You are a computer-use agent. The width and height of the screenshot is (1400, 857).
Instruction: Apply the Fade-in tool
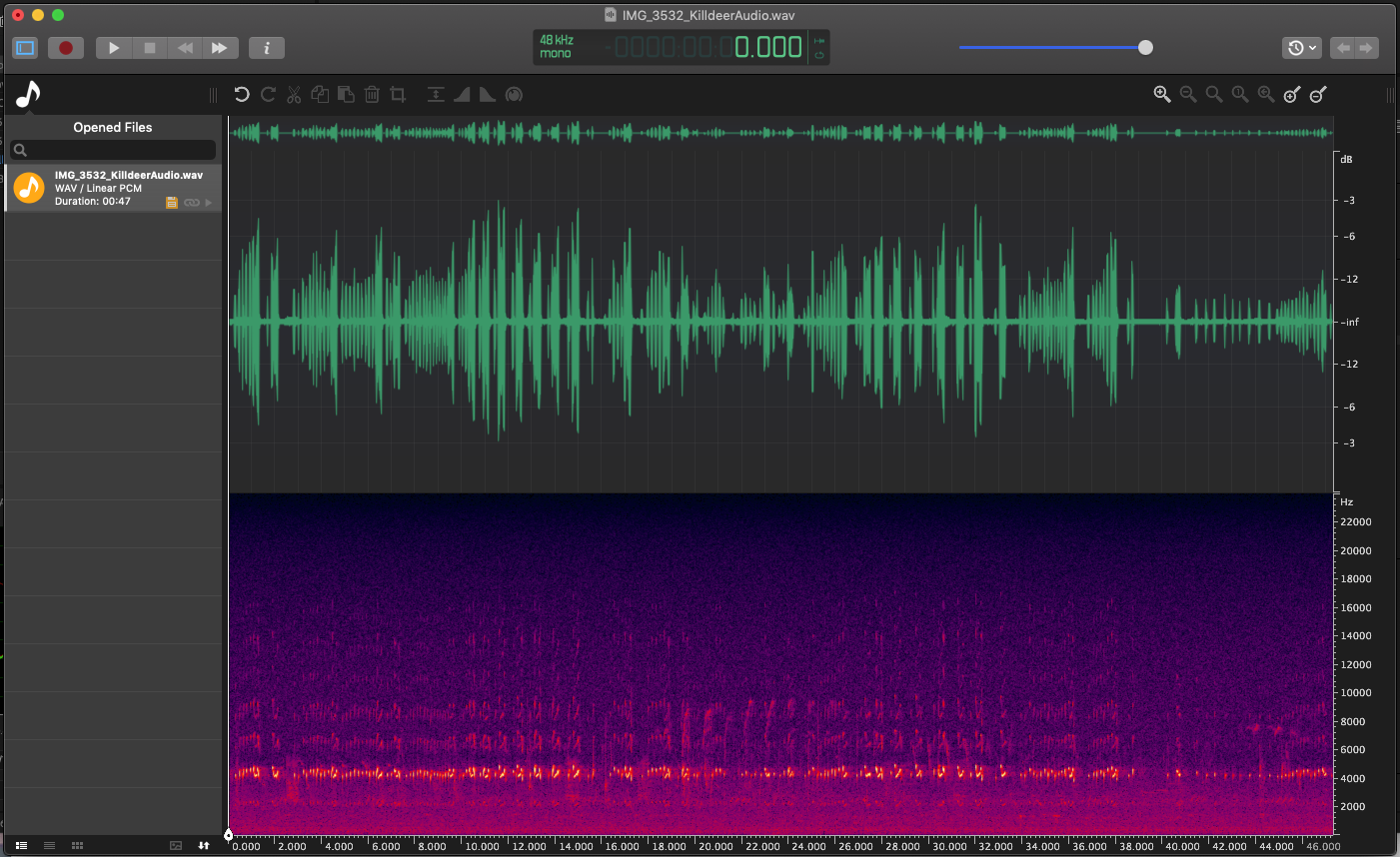click(462, 94)
